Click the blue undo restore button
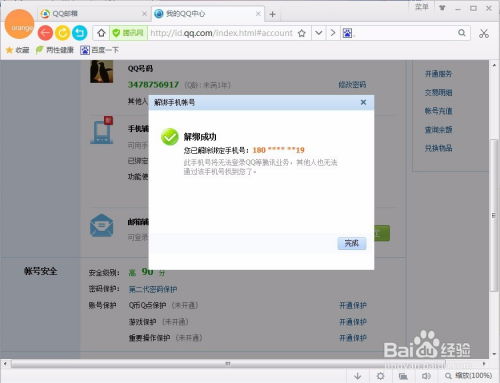The image size is (500, 383). pos(79,33)
